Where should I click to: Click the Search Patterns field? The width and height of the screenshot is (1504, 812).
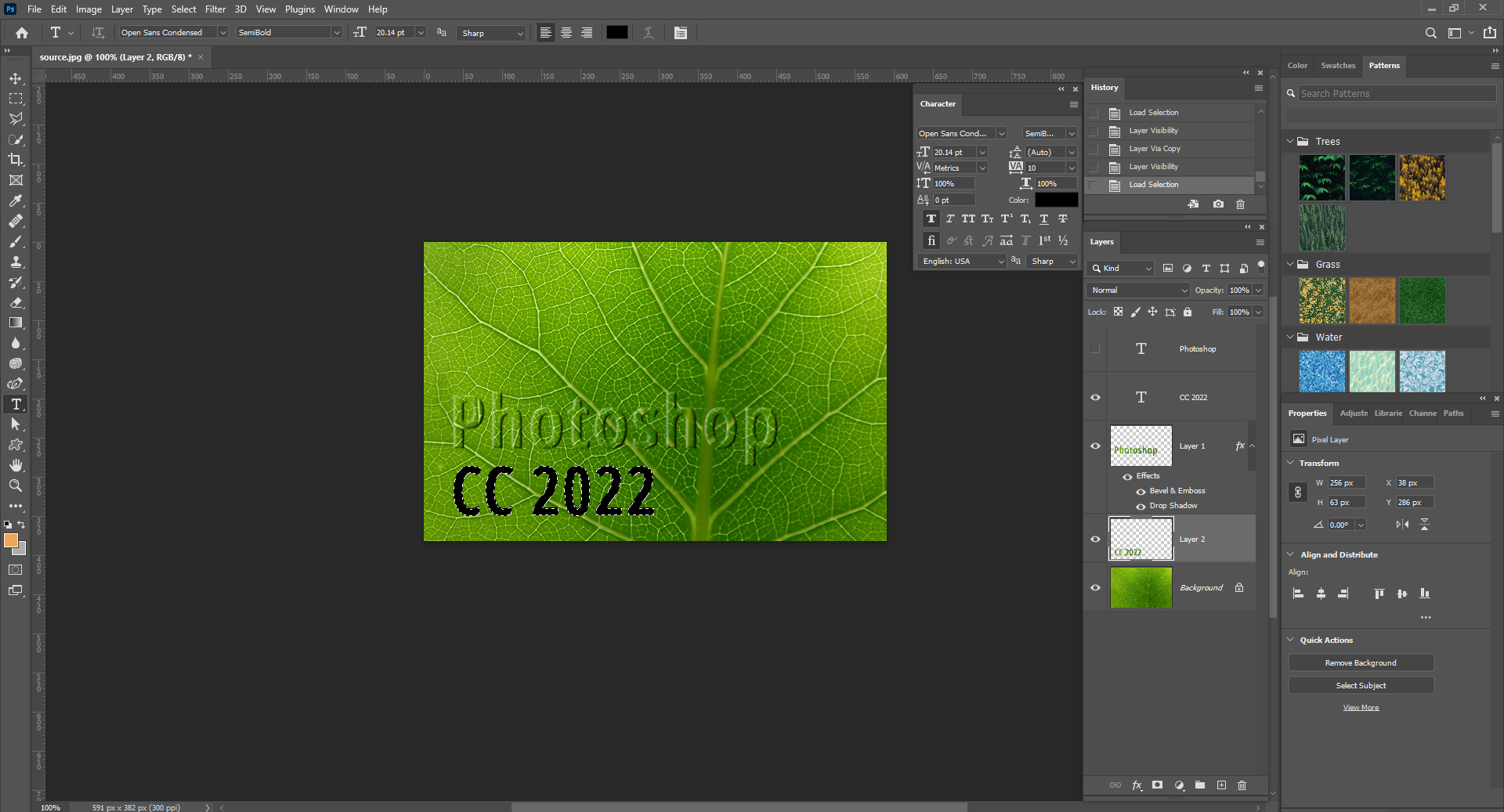tap(1397, 93)
